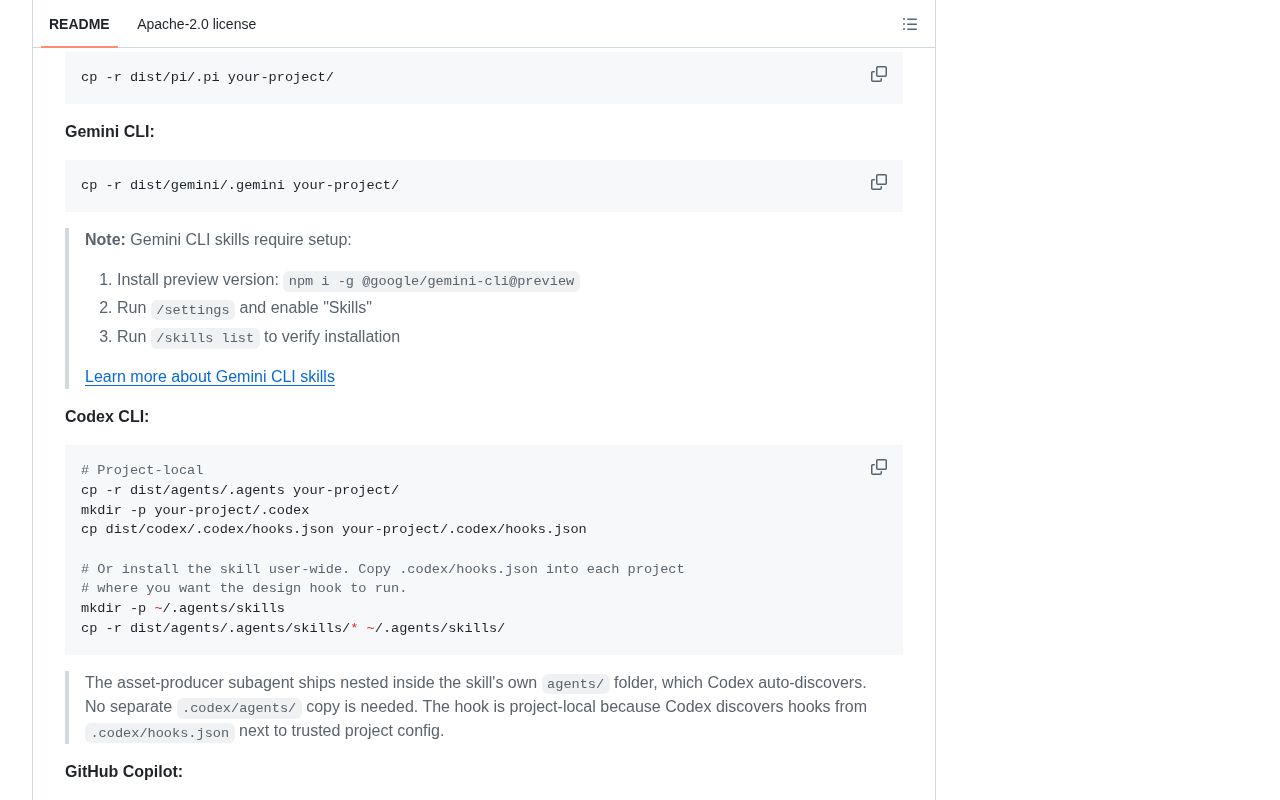Click the 'mkdir -p ~/.agents/skills' line

[x=183, y=608]
